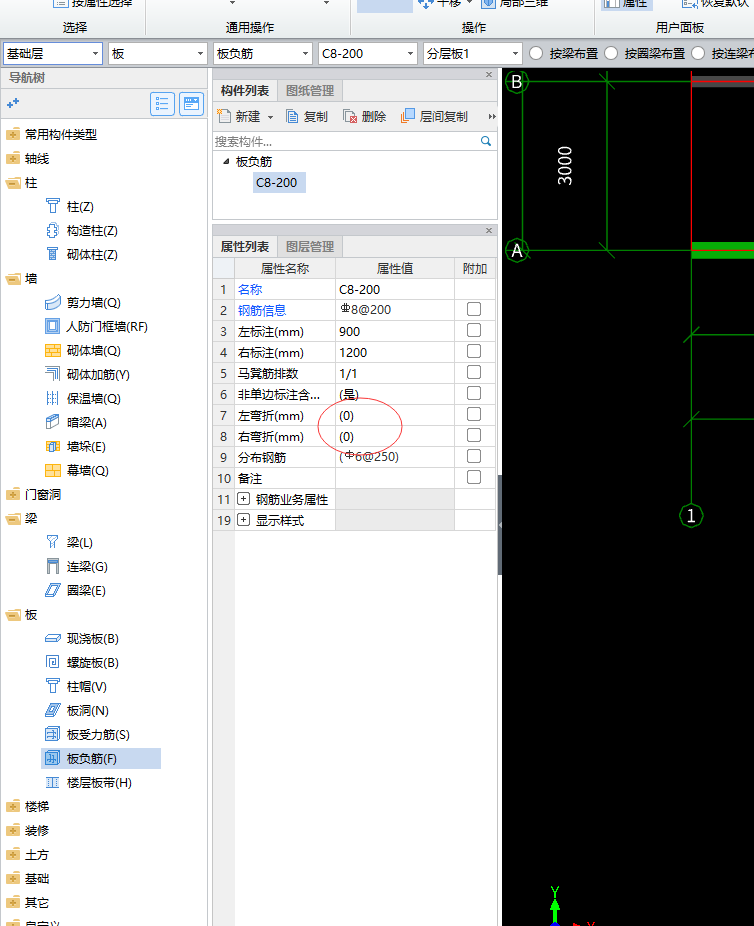Check the 附加 box for 右标注(mm)
Viewport: 754px width, 926px height.
(x=474, y=351)
